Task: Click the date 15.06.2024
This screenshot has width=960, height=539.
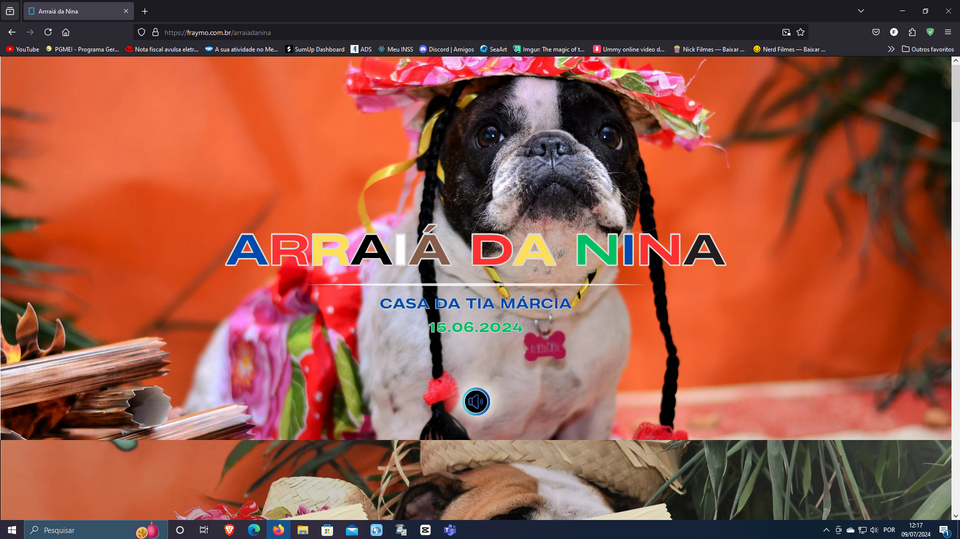Action: [476, 328]
